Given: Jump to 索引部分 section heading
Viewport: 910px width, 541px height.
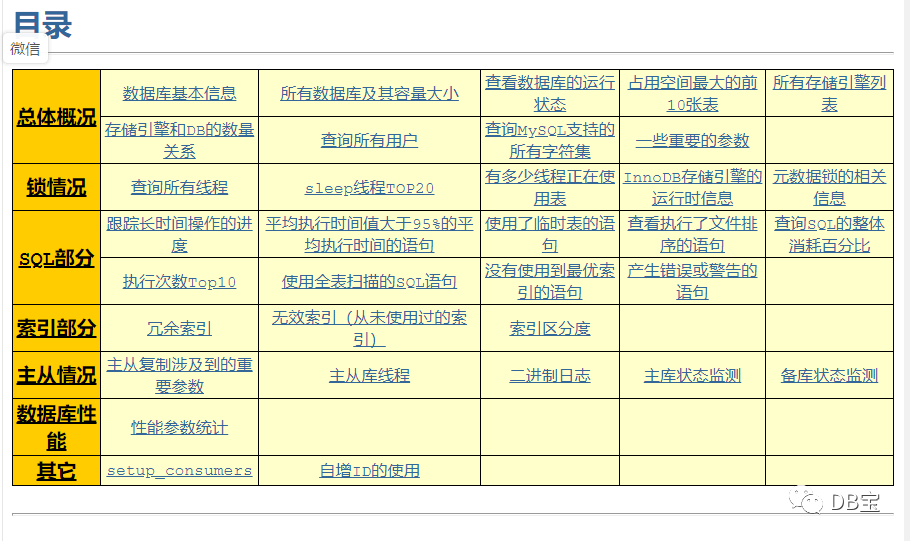Looking at the screenshot, I should (56, 329).
